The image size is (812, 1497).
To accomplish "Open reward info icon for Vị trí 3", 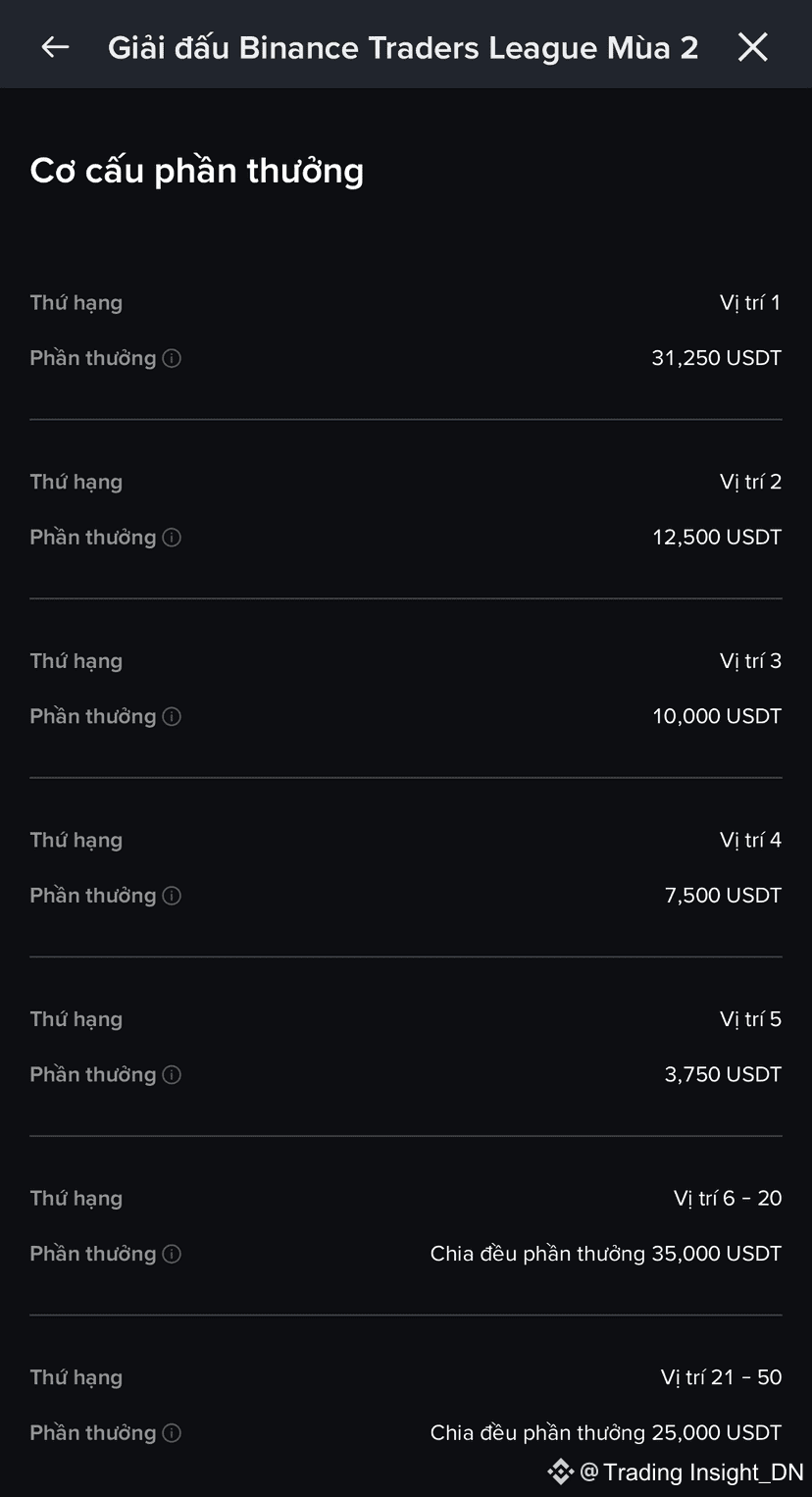I will click(172, 716).
